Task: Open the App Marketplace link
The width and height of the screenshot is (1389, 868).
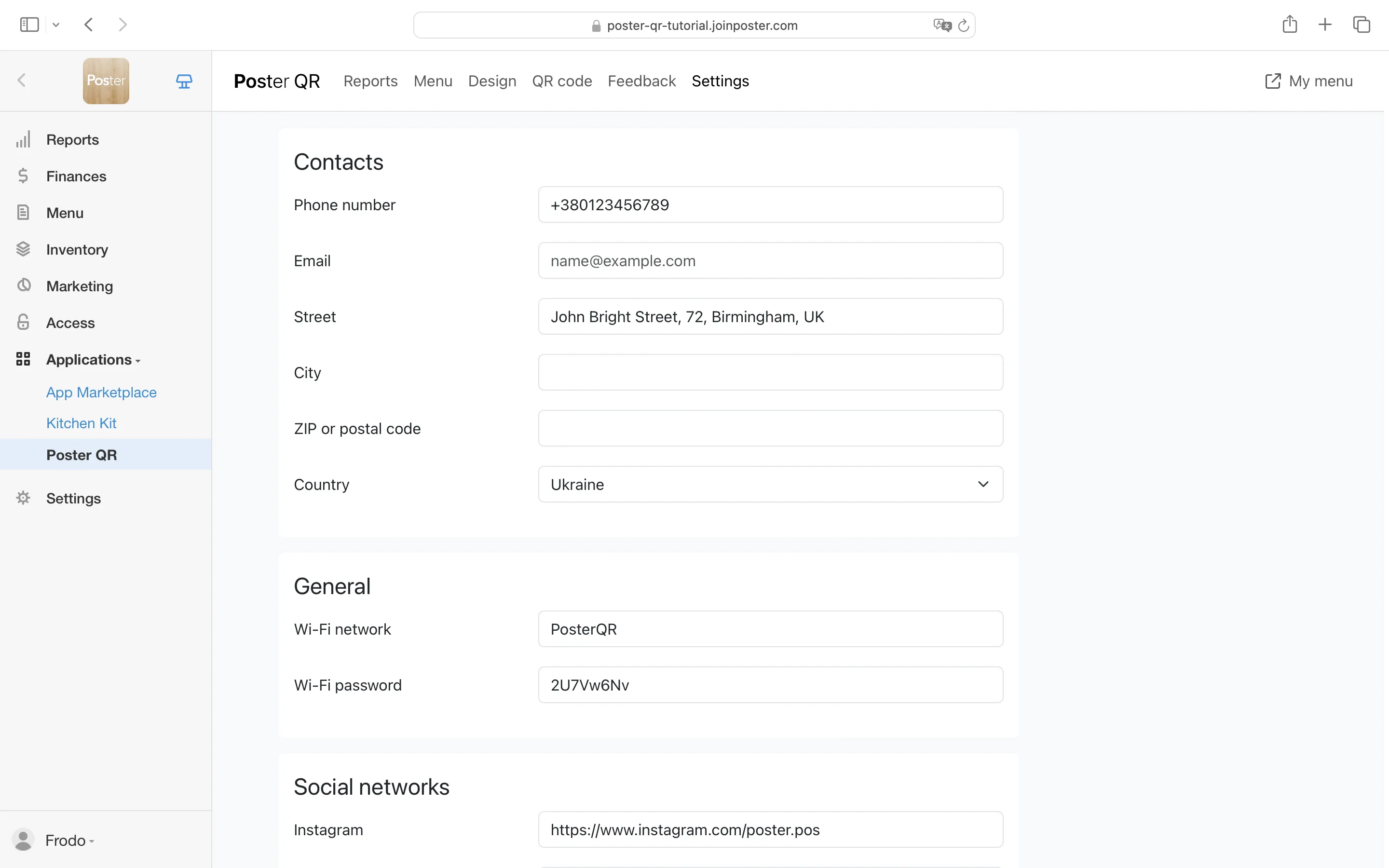Action: click(101, 392)
